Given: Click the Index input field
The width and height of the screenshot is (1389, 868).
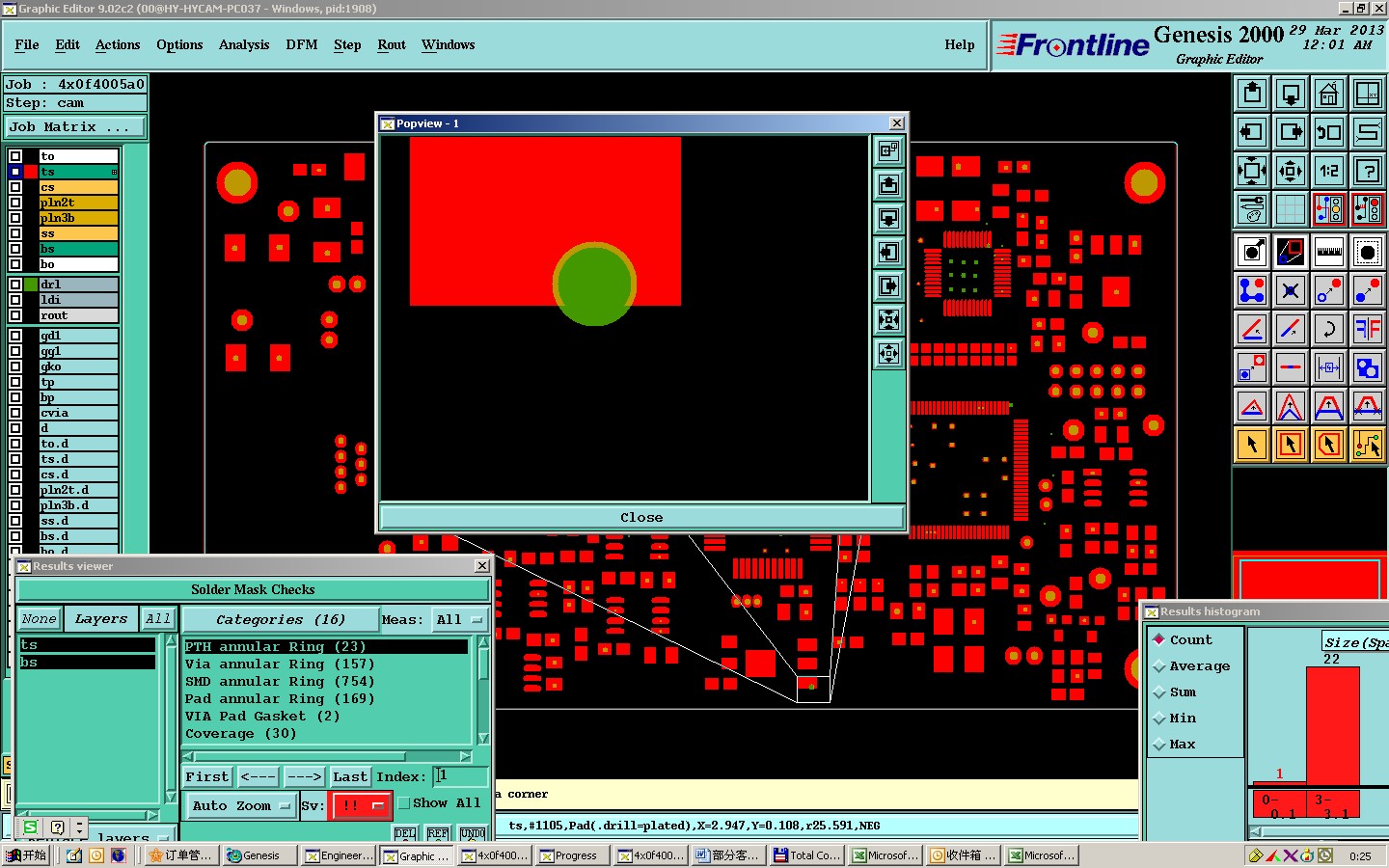Looking at the screenshot, I should [x=461, y=776].
